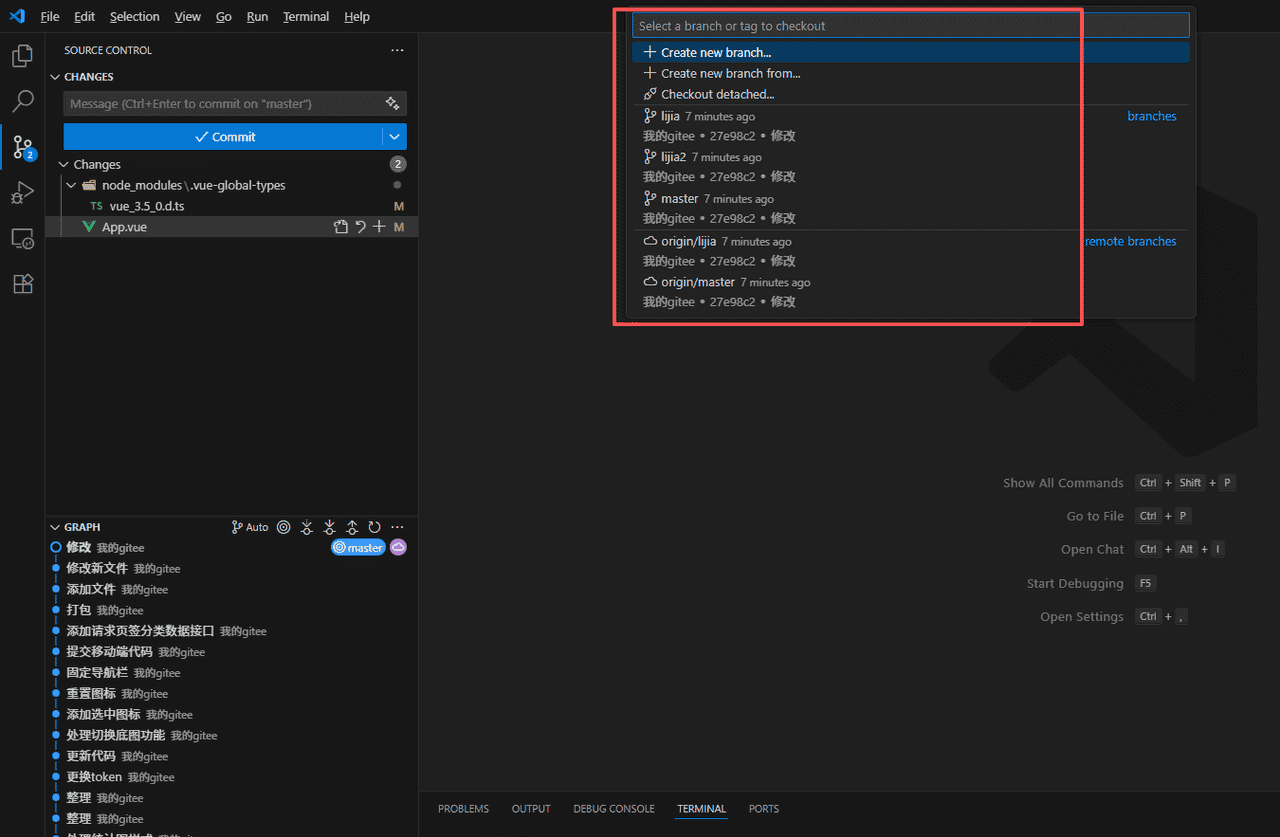Open the Extensions view icon
Image resolution: width=1280 pixels, height=837 pixels.
pos(22,284)
